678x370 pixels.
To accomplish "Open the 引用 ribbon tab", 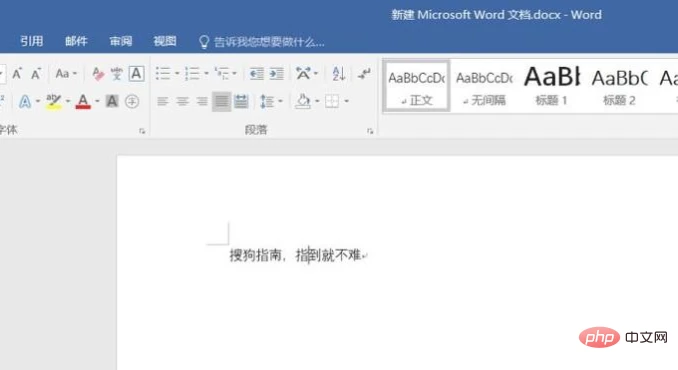I will coord(32,41).
